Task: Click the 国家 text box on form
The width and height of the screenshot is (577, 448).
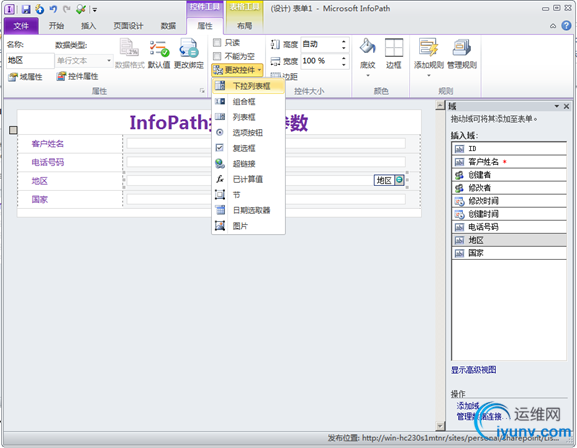Action: pos(266,199)
